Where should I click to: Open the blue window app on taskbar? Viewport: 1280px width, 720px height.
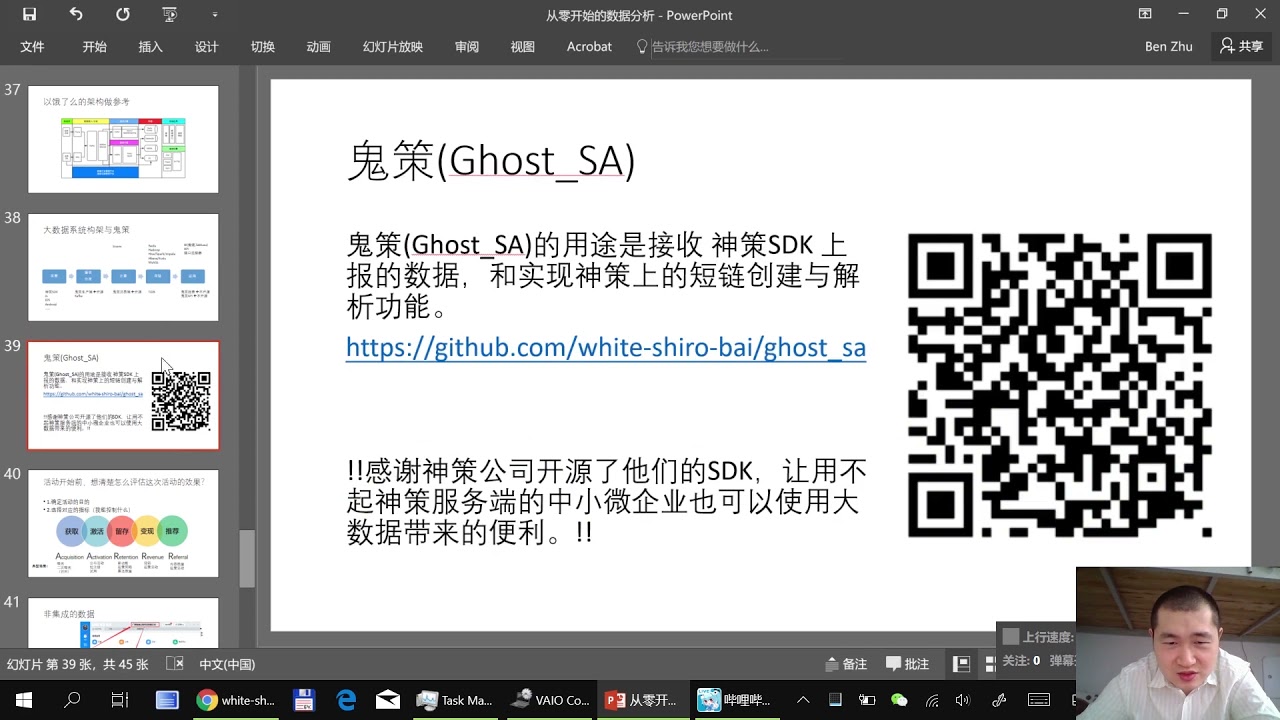167,700
